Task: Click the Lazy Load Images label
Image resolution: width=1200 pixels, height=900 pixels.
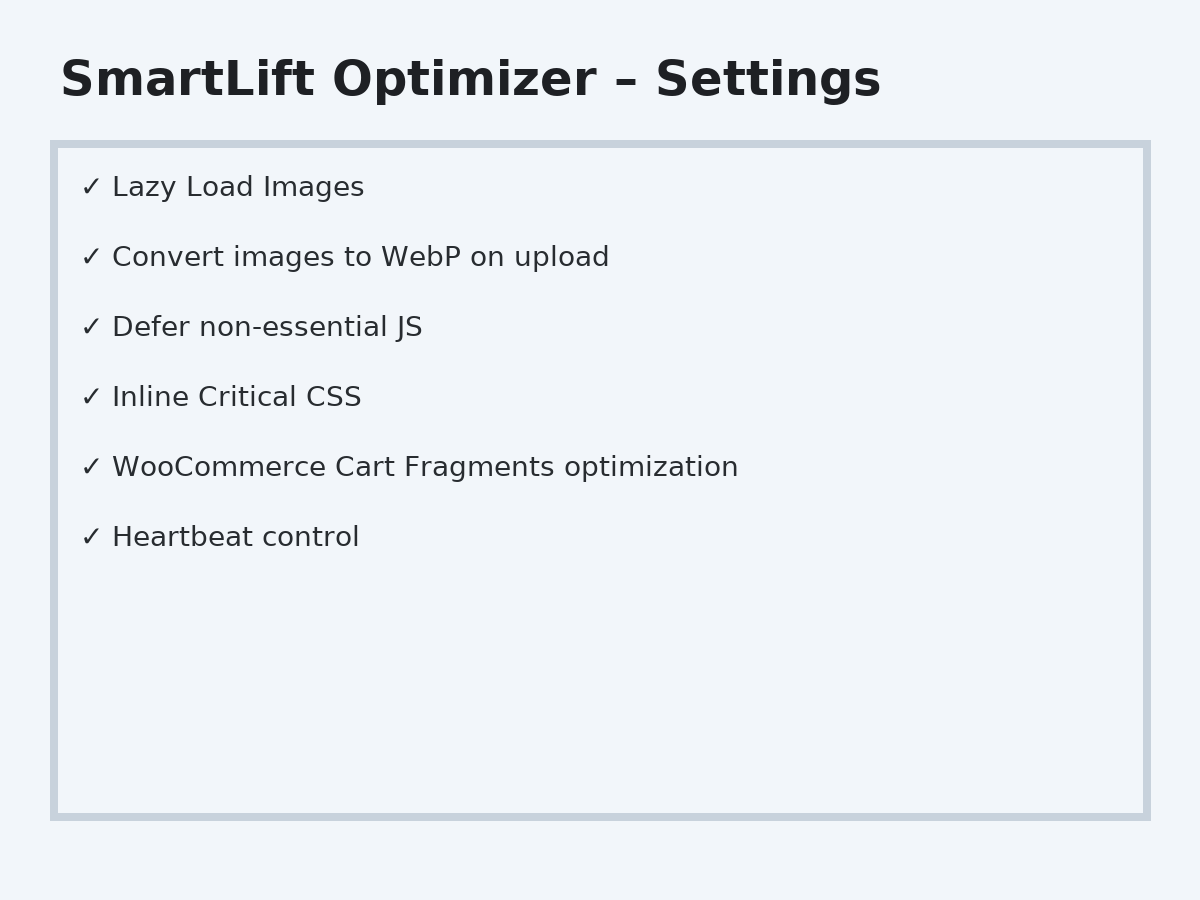Action: (x=238, y=188)
